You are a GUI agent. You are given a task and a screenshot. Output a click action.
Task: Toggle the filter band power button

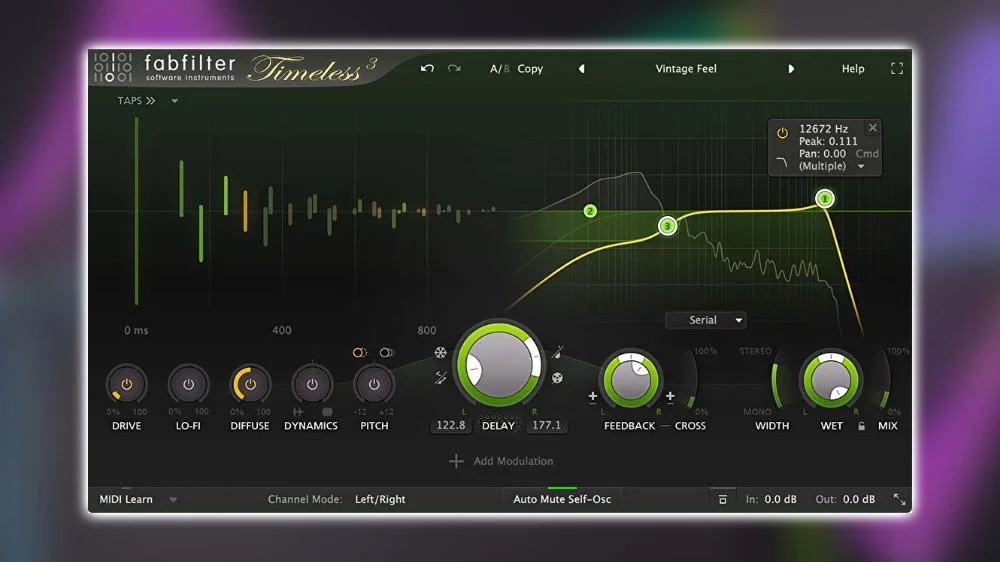(x=782, y=133)
